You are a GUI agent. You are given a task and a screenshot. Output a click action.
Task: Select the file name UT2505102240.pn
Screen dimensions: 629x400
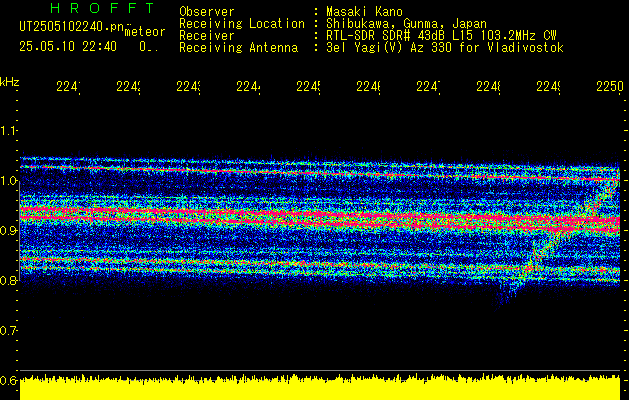click(x=72, y=27)
